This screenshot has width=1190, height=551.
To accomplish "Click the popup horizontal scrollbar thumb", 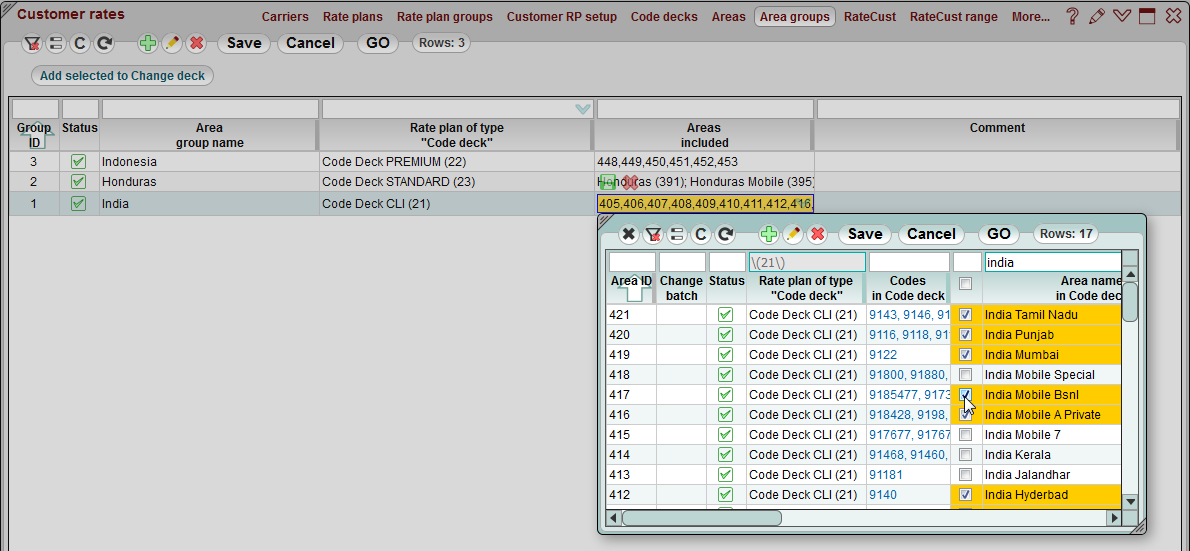I will tap(701, 518).
